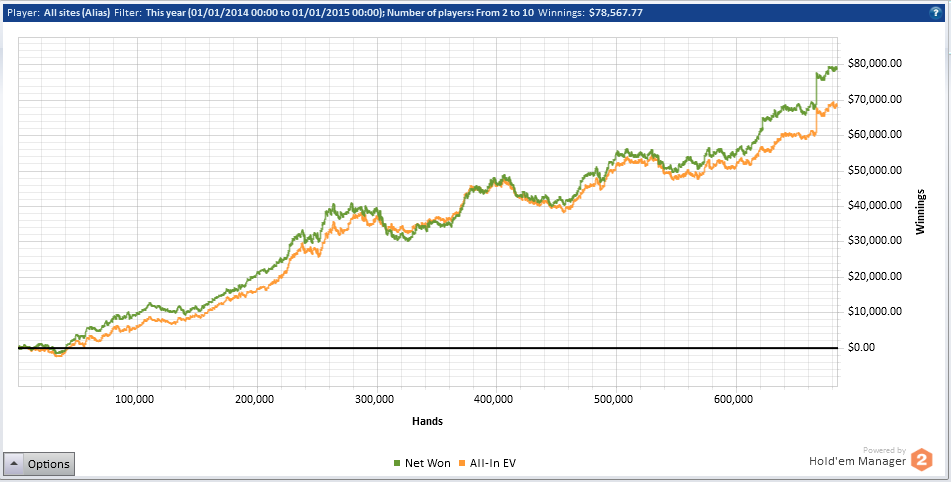Toggle the All-In EV legend entry
The width and height of the screenshot is (951, 482).
pos(487,463)
